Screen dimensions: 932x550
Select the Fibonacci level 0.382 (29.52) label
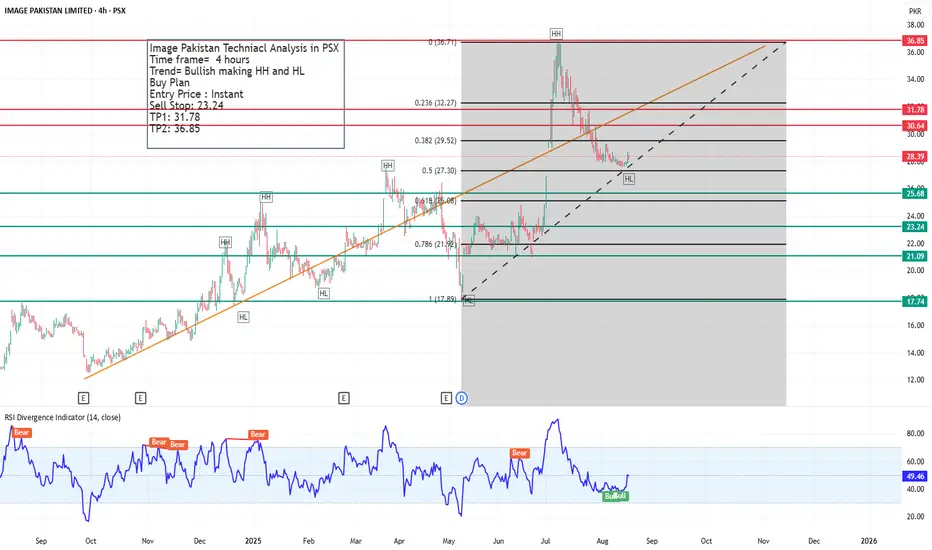click(x=436, y=141)
